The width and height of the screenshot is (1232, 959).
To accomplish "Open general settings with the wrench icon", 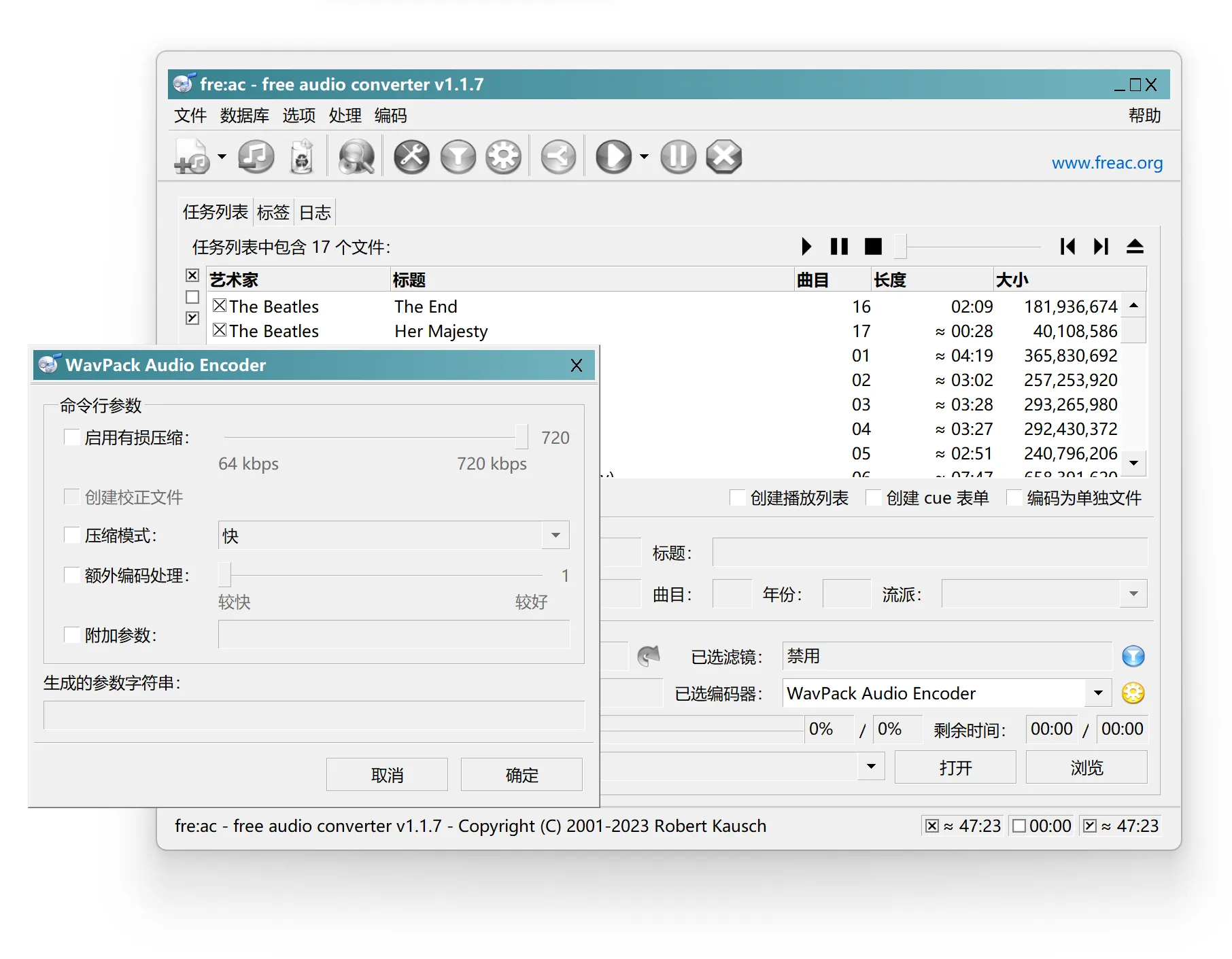I will click(x=411, y=156).
